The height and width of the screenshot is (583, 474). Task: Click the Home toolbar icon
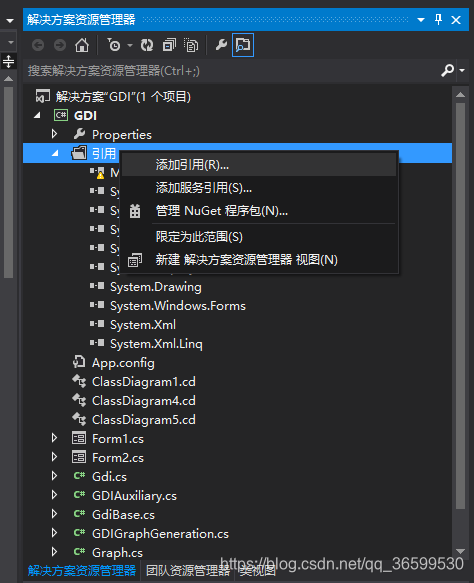pos(82,45)
